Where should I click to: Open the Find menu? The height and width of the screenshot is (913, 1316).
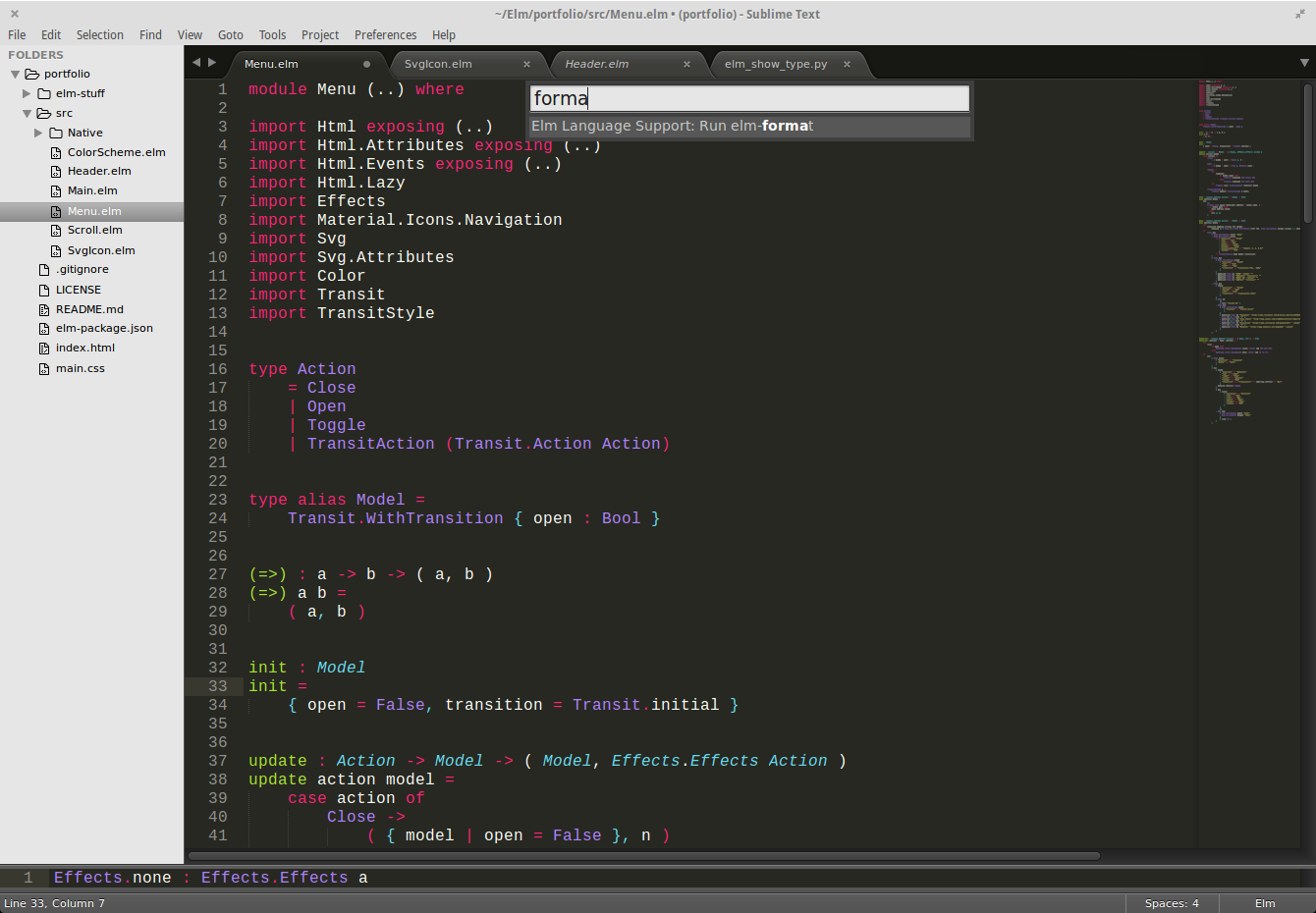150,34
